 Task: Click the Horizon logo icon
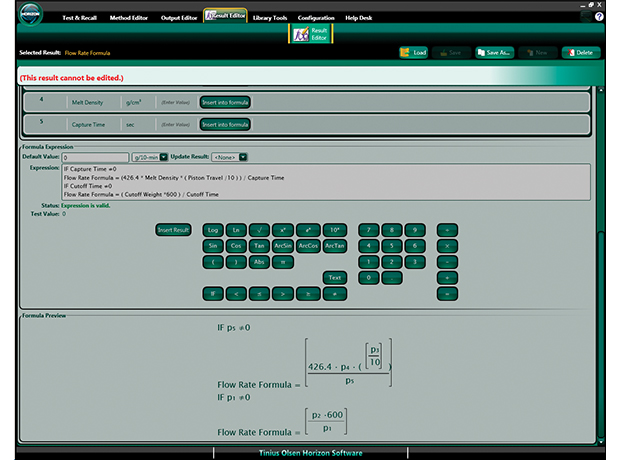[30, 17]
